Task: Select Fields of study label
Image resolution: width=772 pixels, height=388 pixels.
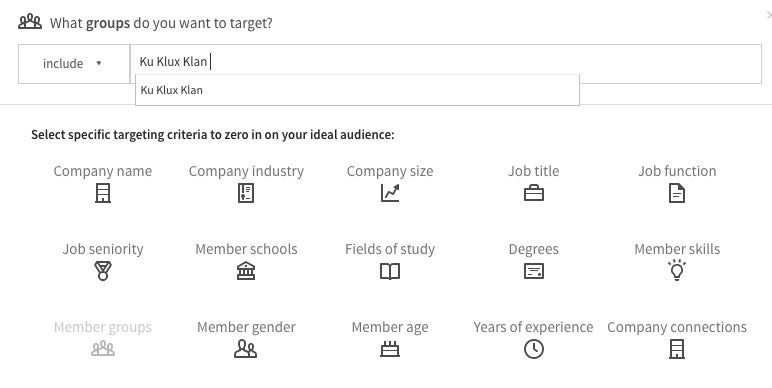Action: [x=390, y=249]
